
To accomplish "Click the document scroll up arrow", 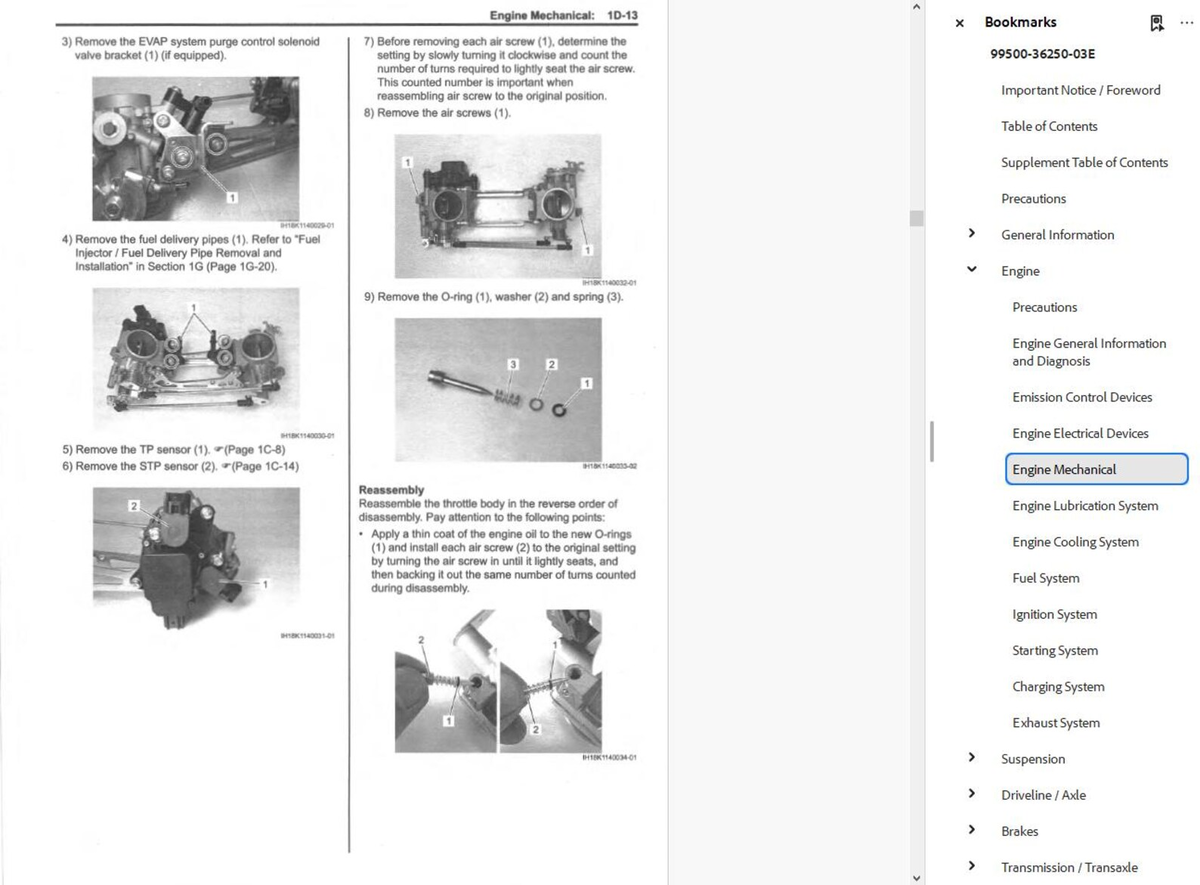I will pyautogui.click(x=917, y=8).
